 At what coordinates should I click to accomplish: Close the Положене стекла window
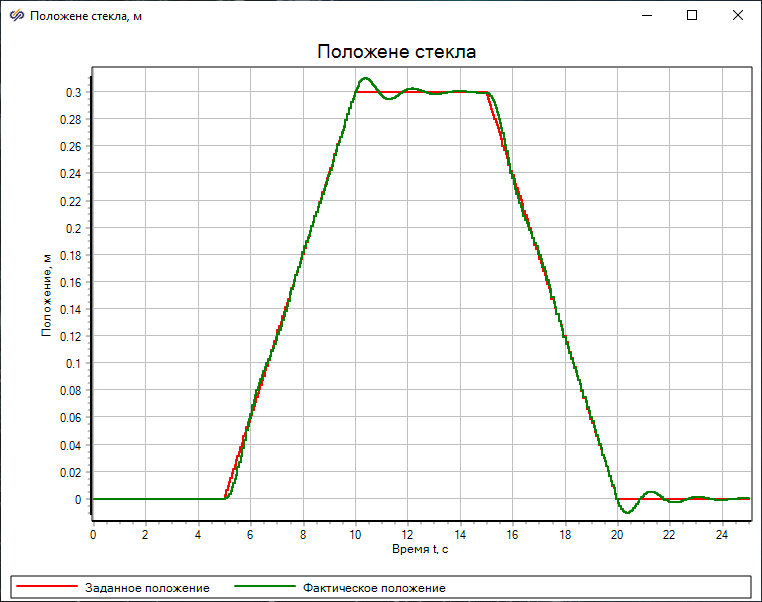738,16
